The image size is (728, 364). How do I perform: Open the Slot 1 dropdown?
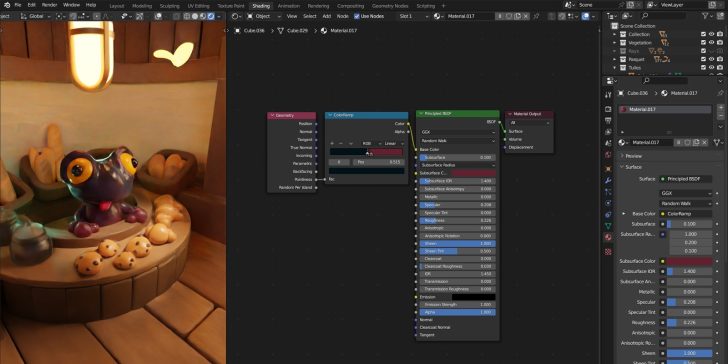[x=413, y=16]
